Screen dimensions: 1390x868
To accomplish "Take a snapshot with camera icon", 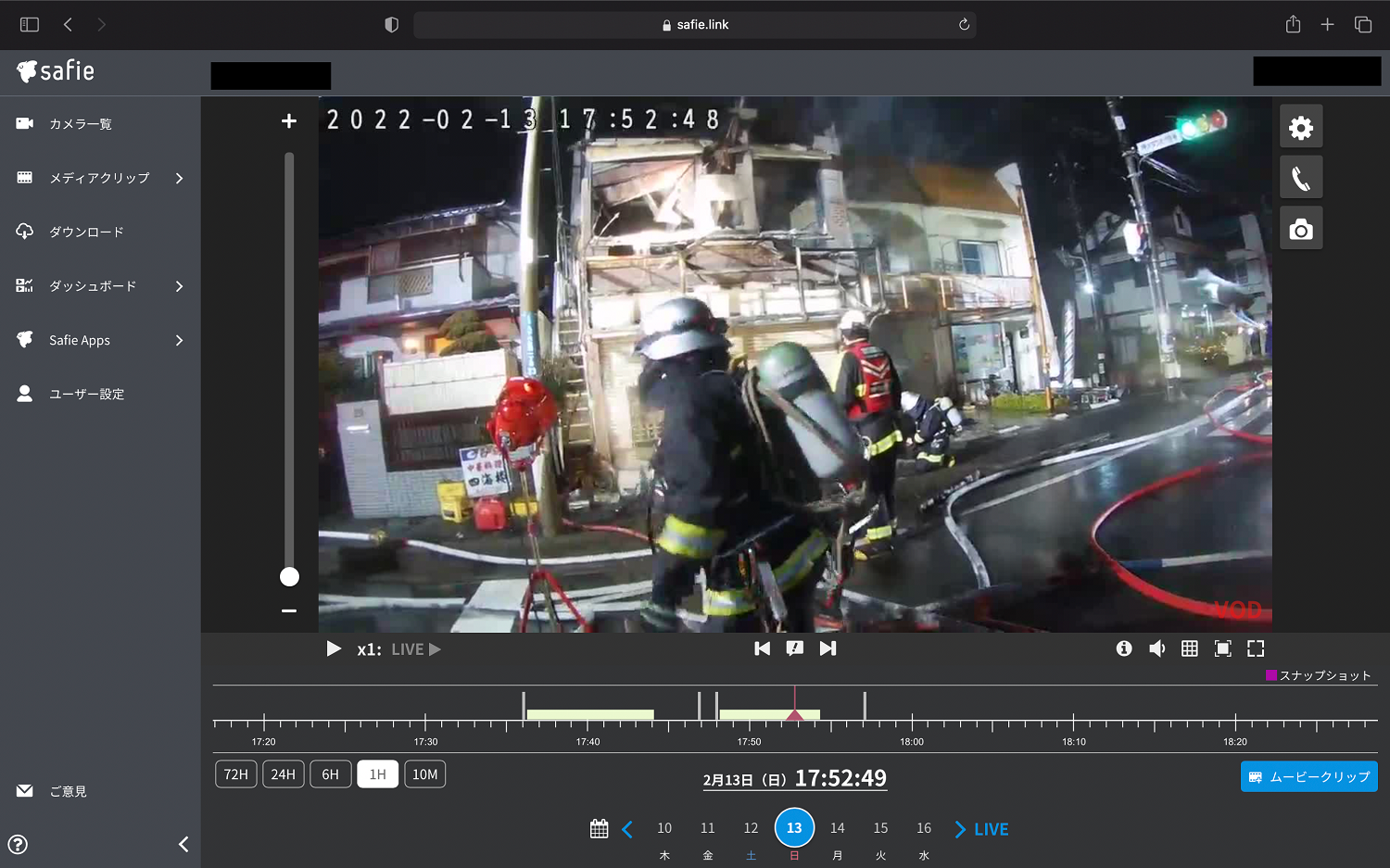I will click(1300, 229).
